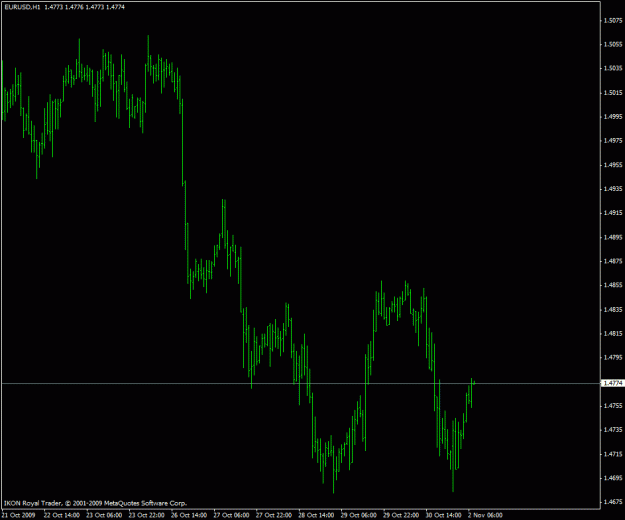This screenshot has height=520, width=625.
Task: Select the 1.4755 price axis label
Action: click(613, 406)
